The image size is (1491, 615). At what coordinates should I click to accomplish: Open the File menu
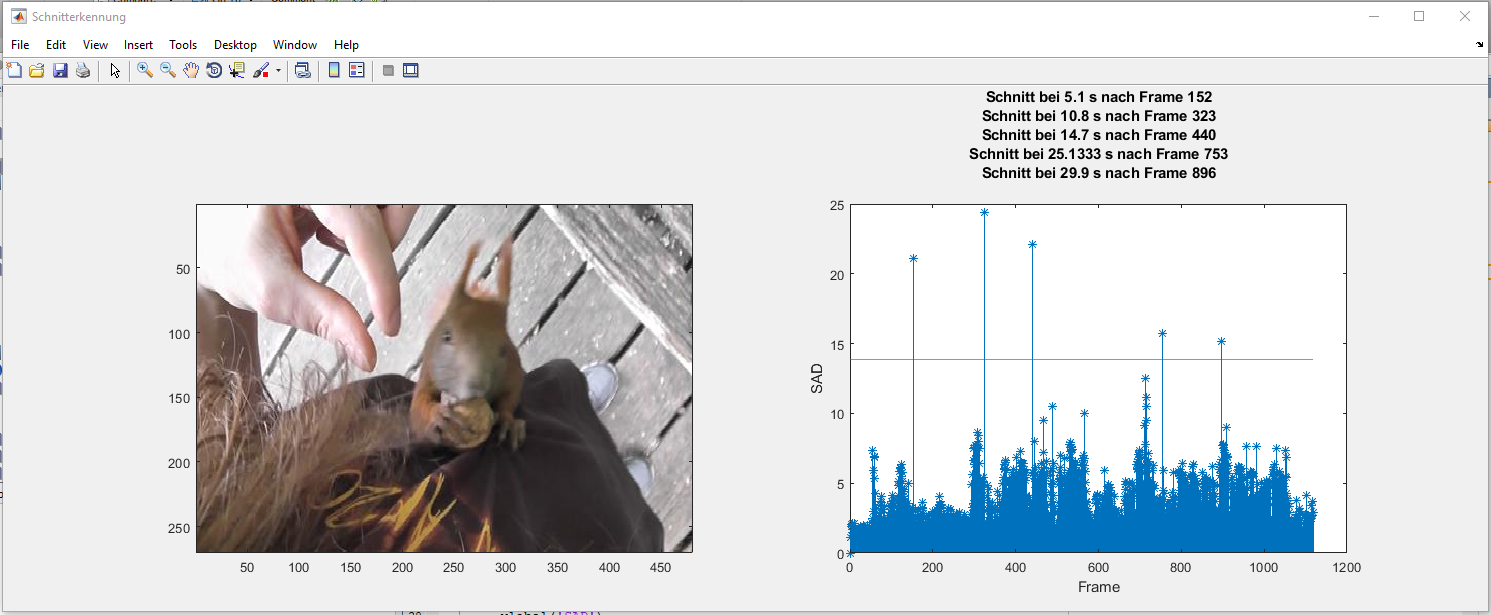coord(20,45)
